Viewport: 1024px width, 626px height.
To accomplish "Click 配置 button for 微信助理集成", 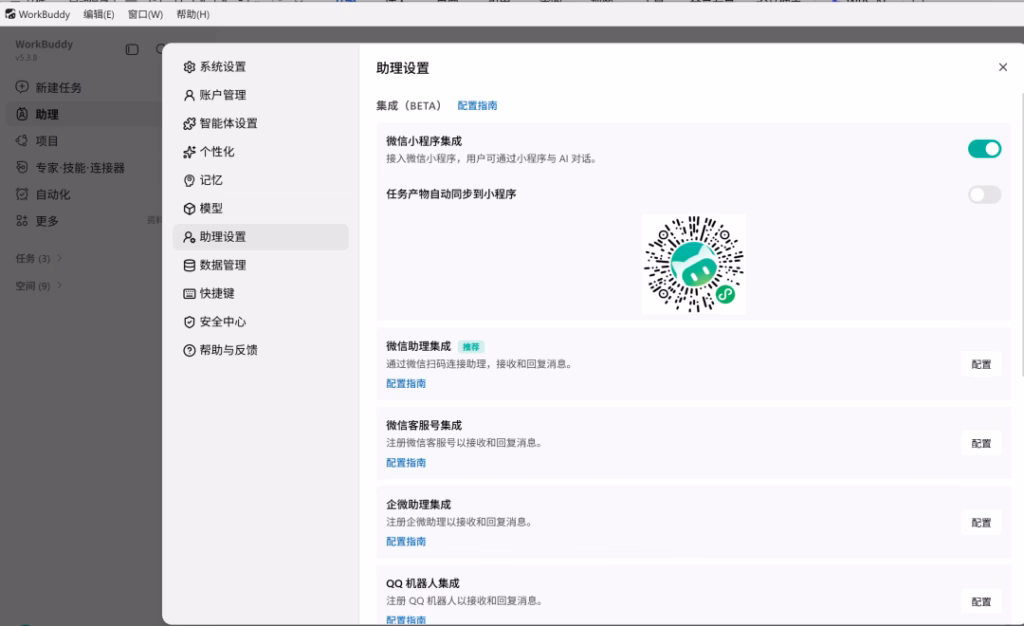I will 981,364.
